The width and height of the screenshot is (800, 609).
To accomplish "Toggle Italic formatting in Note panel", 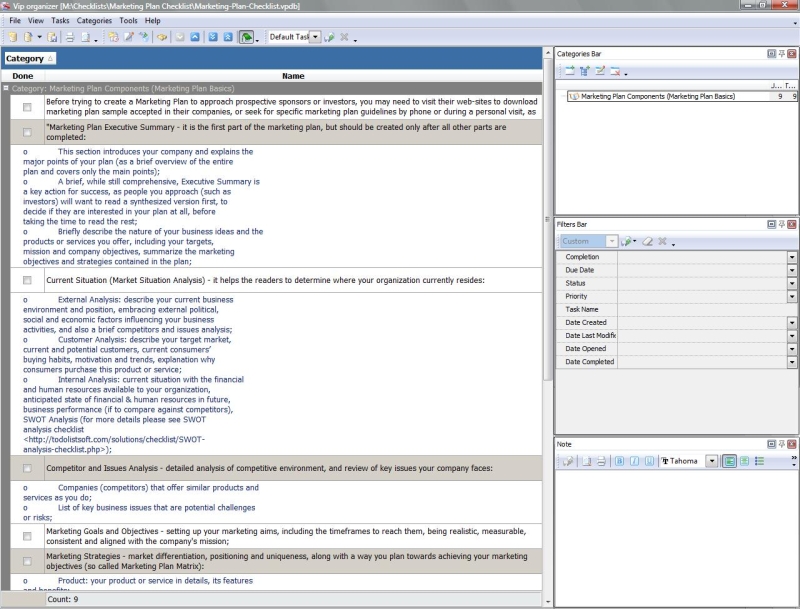I will pyautogui.click(x=634, y=461).
